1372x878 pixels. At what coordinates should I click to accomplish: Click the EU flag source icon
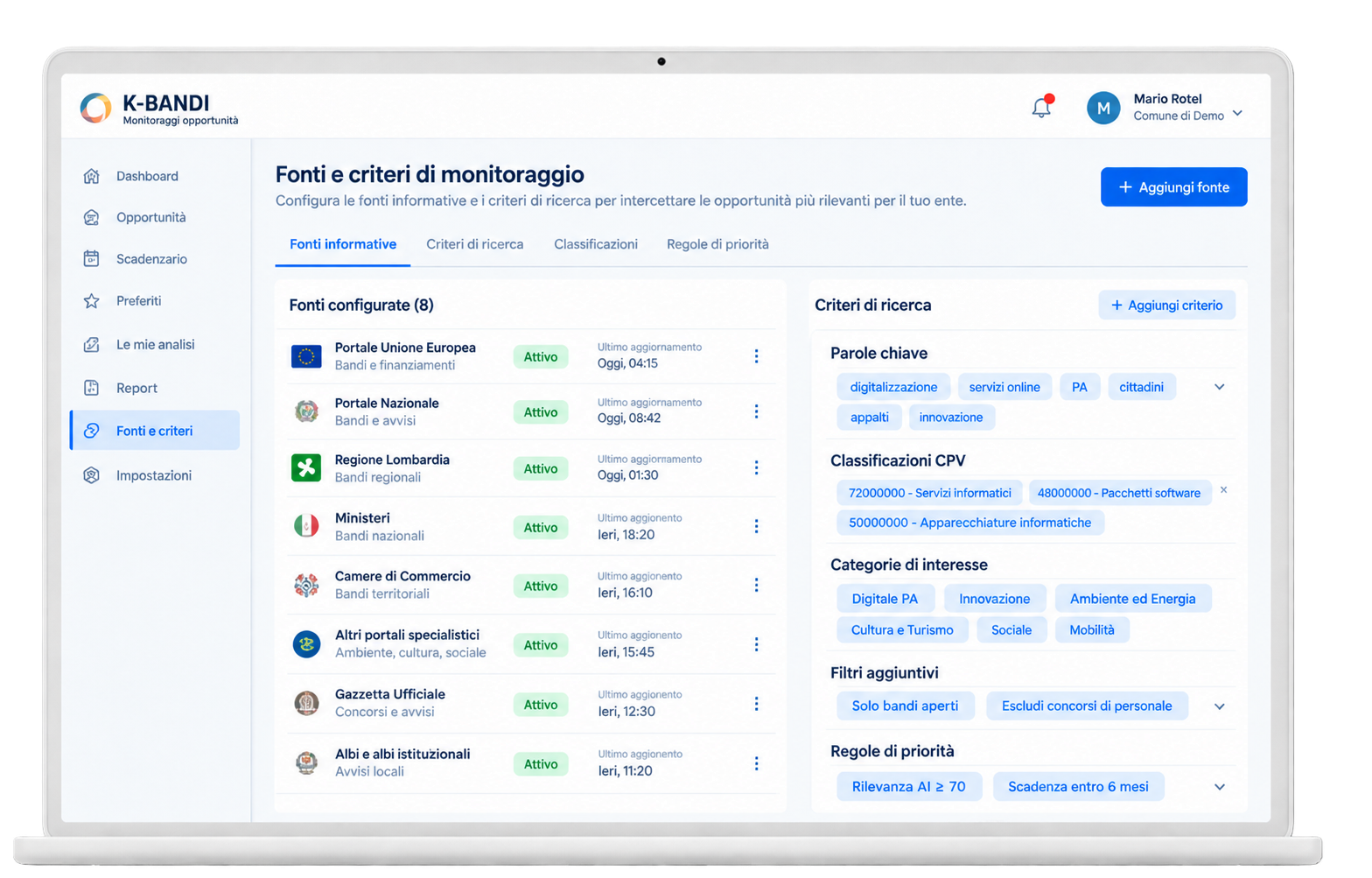click(306, 356)
